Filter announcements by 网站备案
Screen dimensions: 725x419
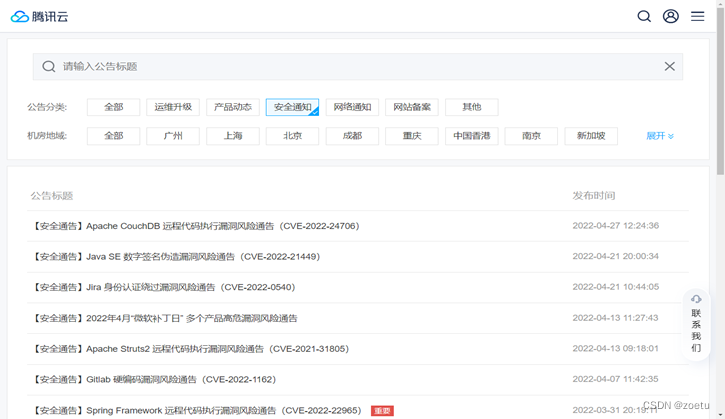click(412, 107)
